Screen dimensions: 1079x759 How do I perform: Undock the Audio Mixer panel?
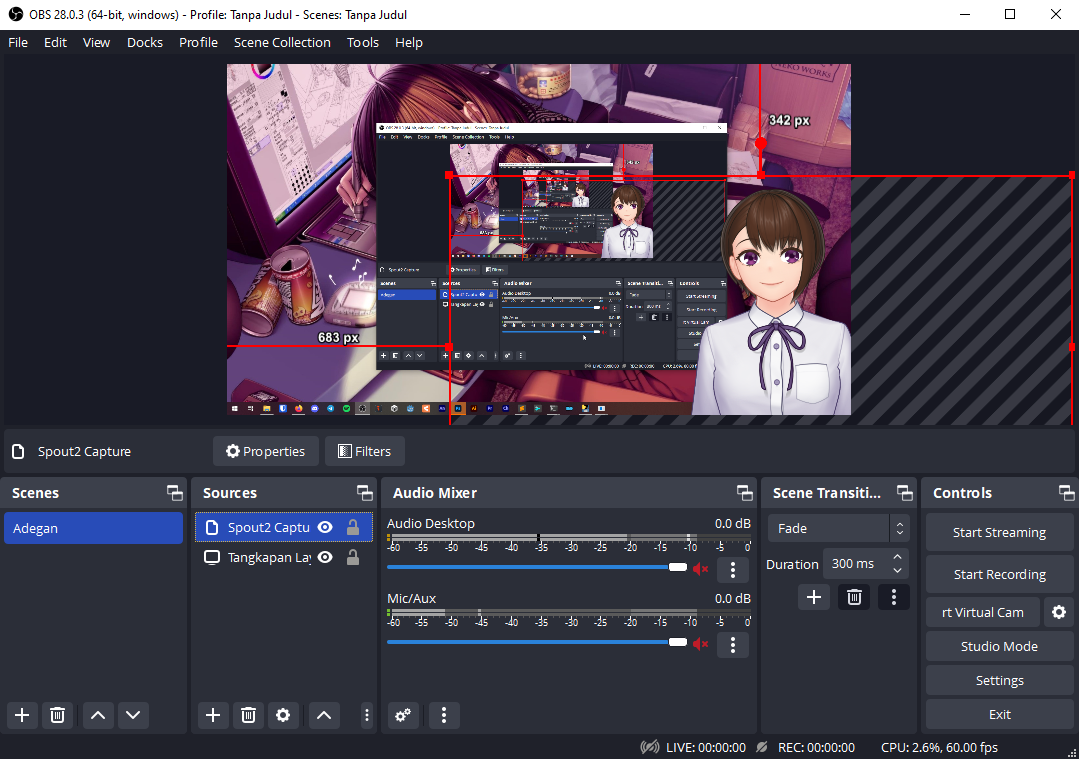[x=745, y=493]
